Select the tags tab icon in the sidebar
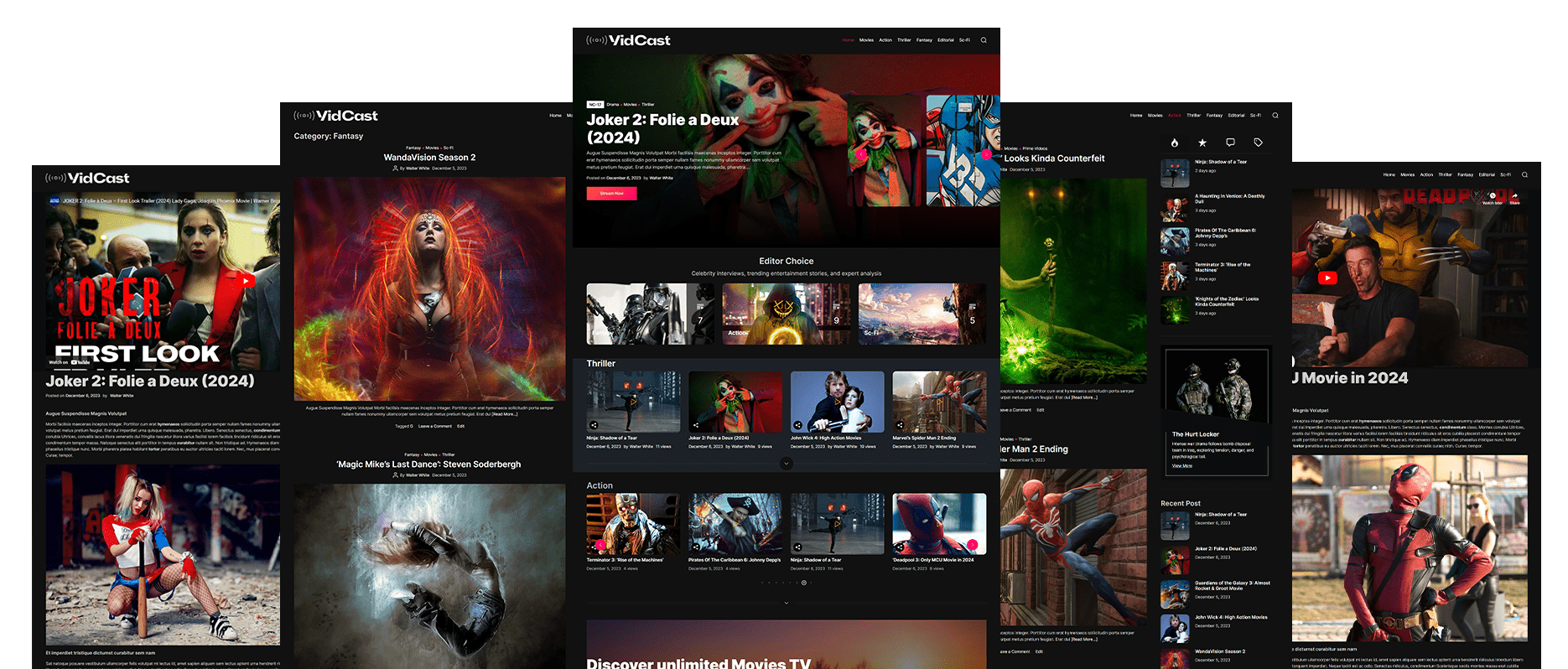This screenshot has width=1568, height=669. pyautogui.click(x=1258, y=143)
